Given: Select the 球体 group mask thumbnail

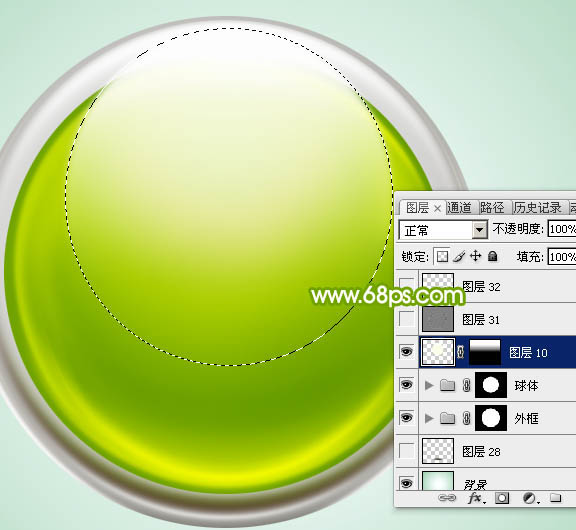Looking at the screenshot, I should [x=491, y=385].
